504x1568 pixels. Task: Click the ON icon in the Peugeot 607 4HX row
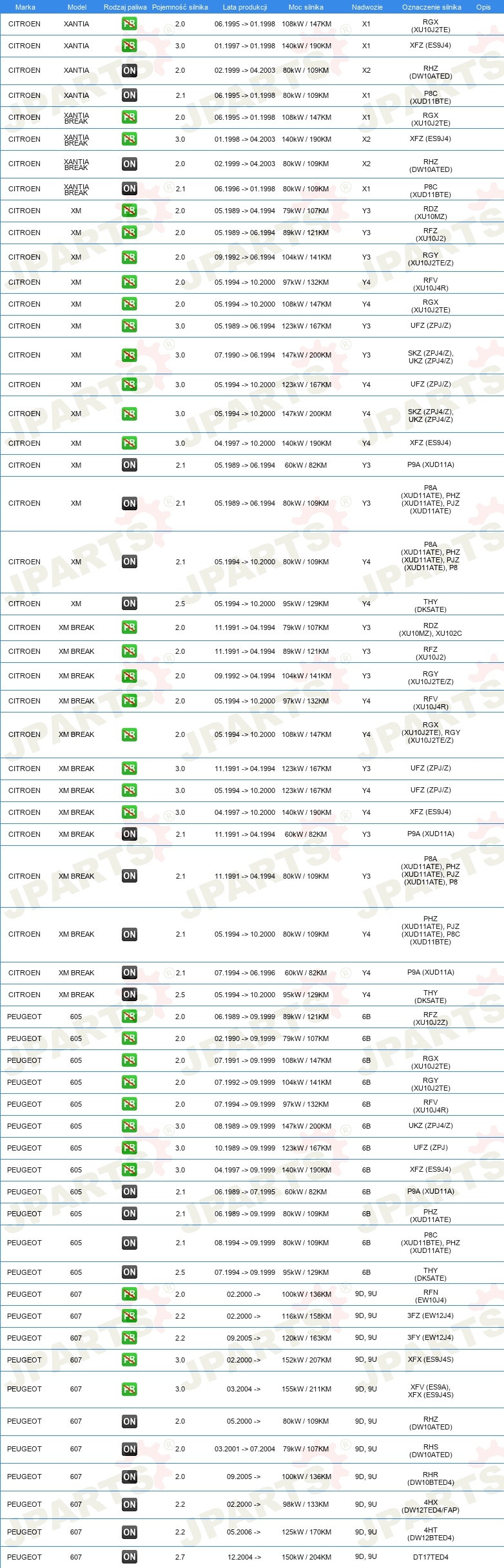click(130, 1504)
